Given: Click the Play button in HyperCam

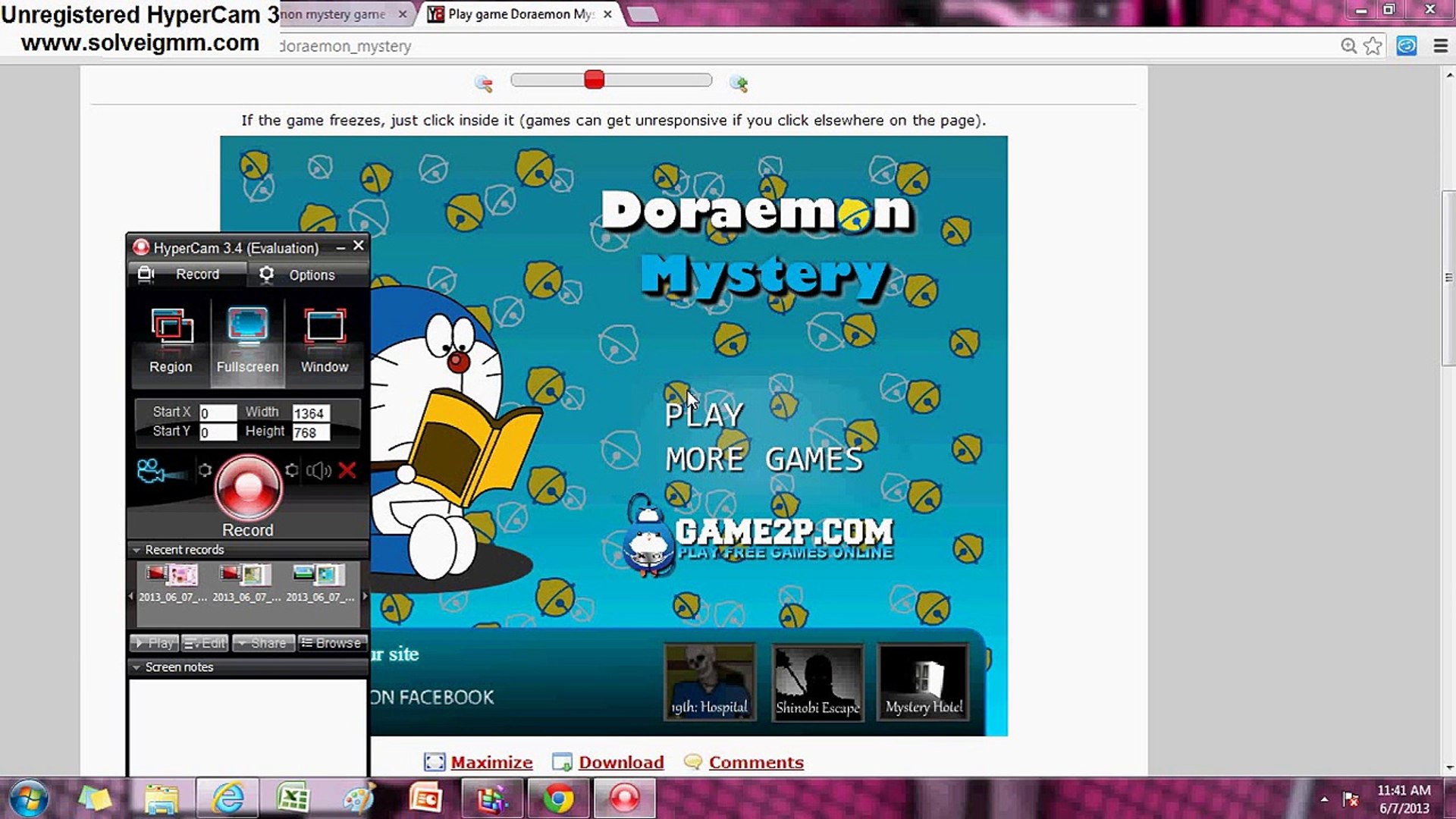Looking at the screenshot, I should 154,643.
